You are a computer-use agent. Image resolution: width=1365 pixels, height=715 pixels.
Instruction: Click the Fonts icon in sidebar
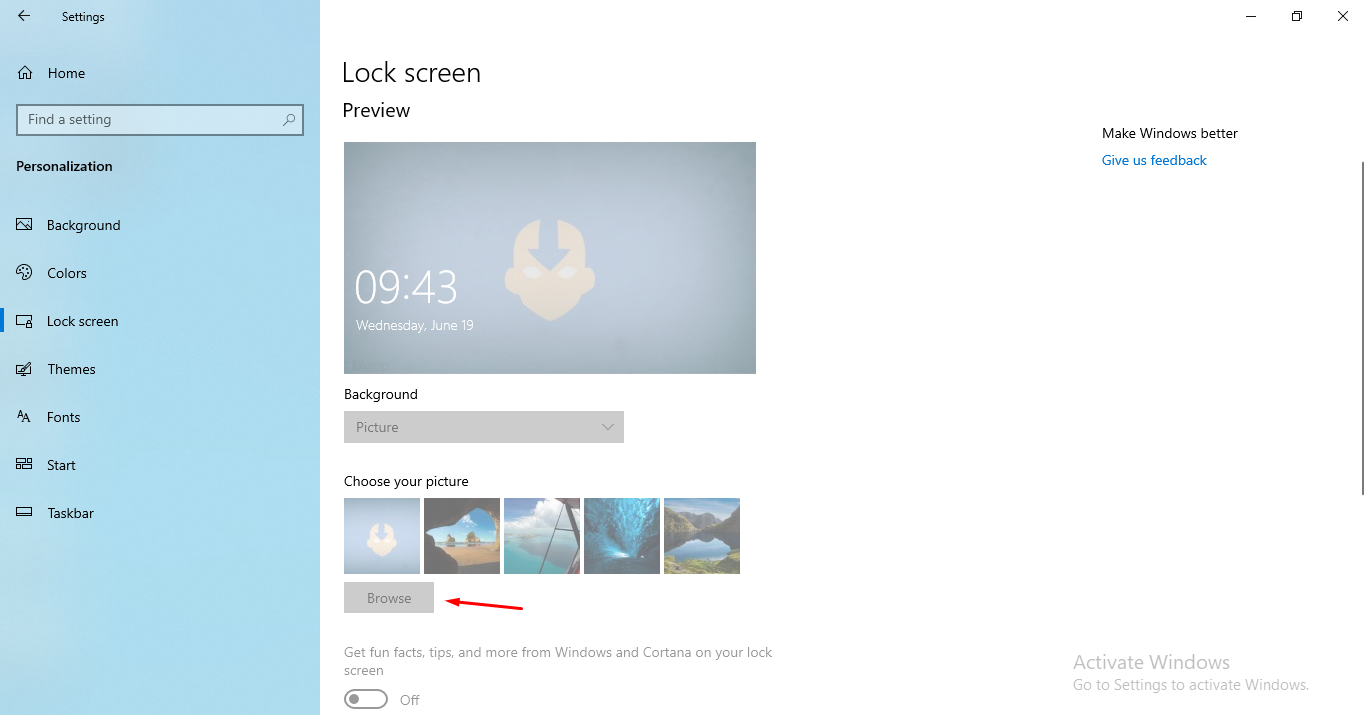25,417
